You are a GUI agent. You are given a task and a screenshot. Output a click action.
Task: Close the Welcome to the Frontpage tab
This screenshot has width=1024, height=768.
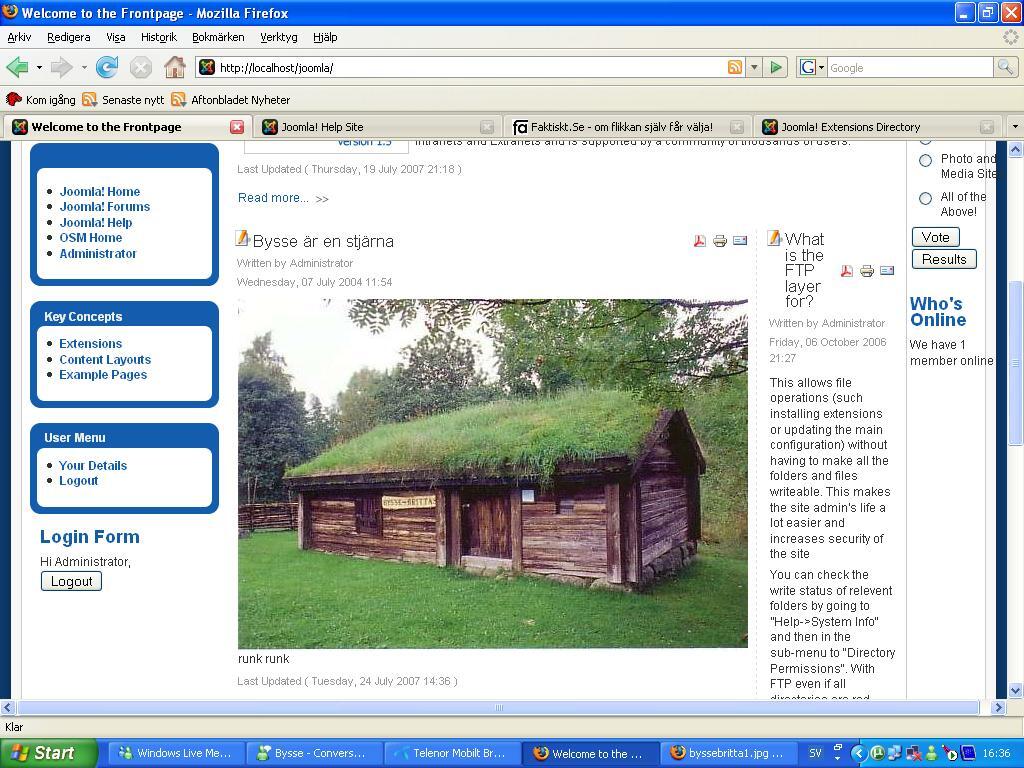click(x=237, y=127)
